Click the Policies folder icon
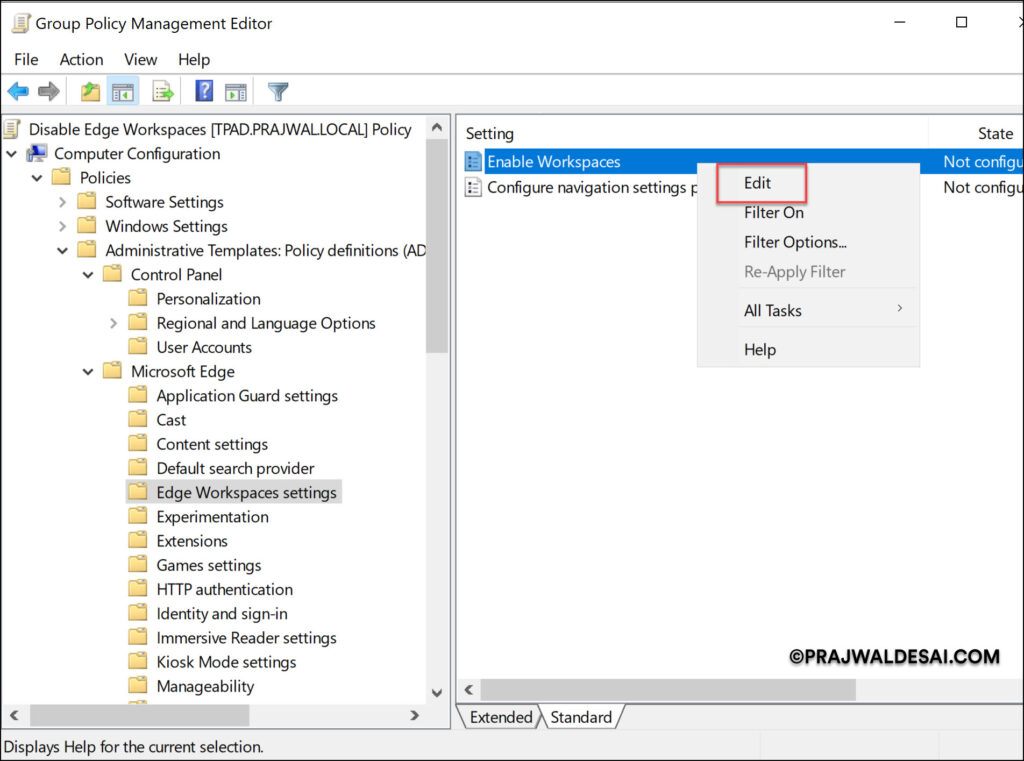This screenshot has width=1024, height=761. pos(61,177)
